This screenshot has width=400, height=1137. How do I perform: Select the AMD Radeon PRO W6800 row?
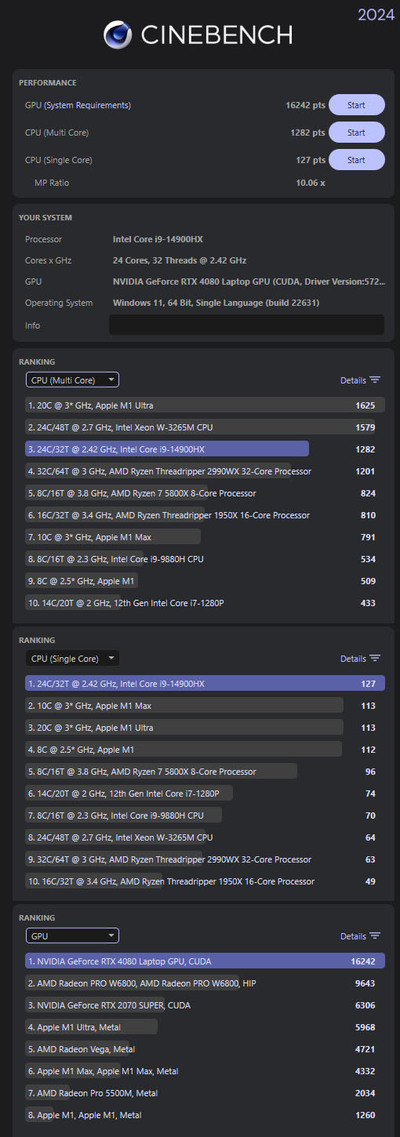point(205,983)
